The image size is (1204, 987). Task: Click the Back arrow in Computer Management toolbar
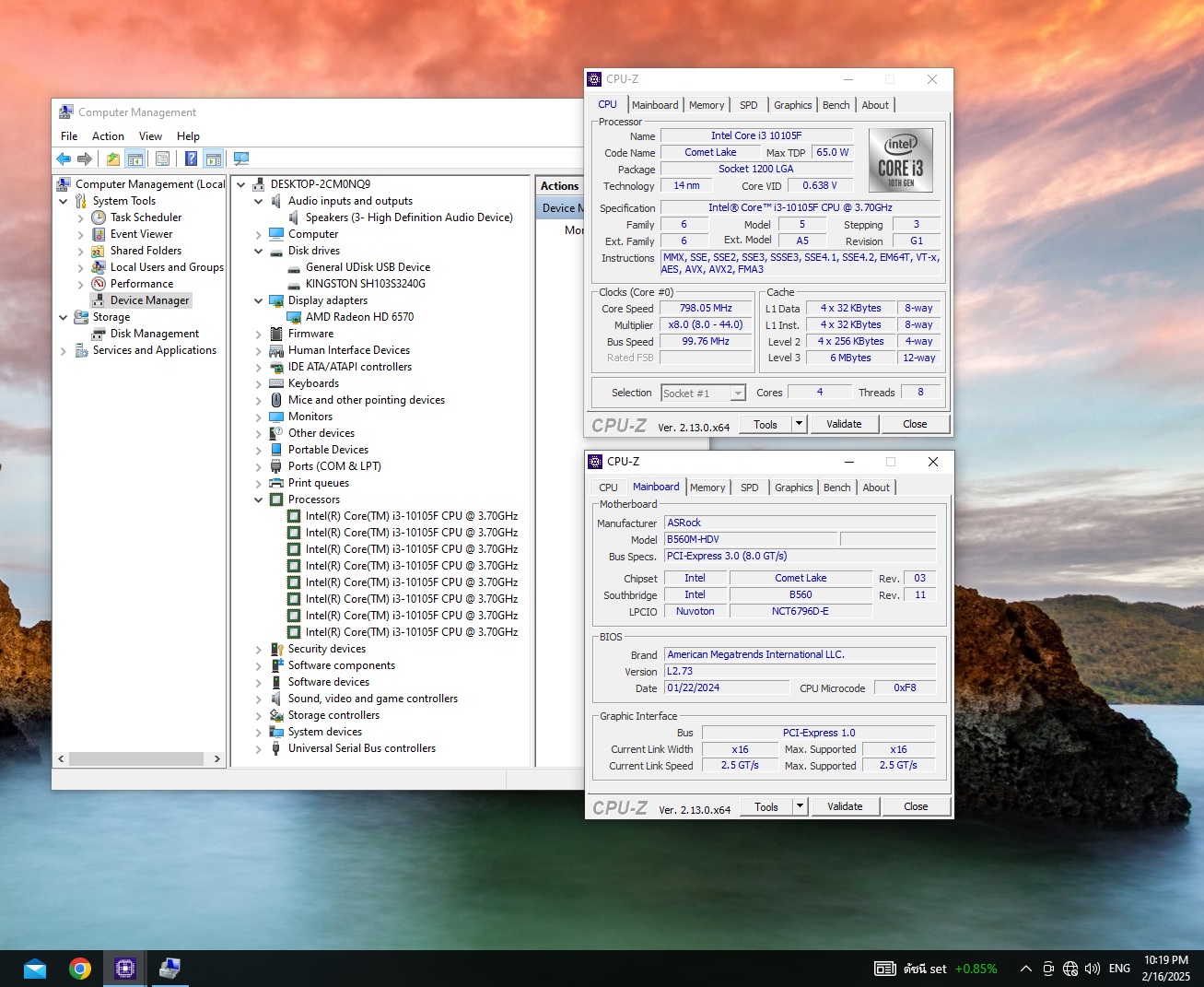(64, 159)
